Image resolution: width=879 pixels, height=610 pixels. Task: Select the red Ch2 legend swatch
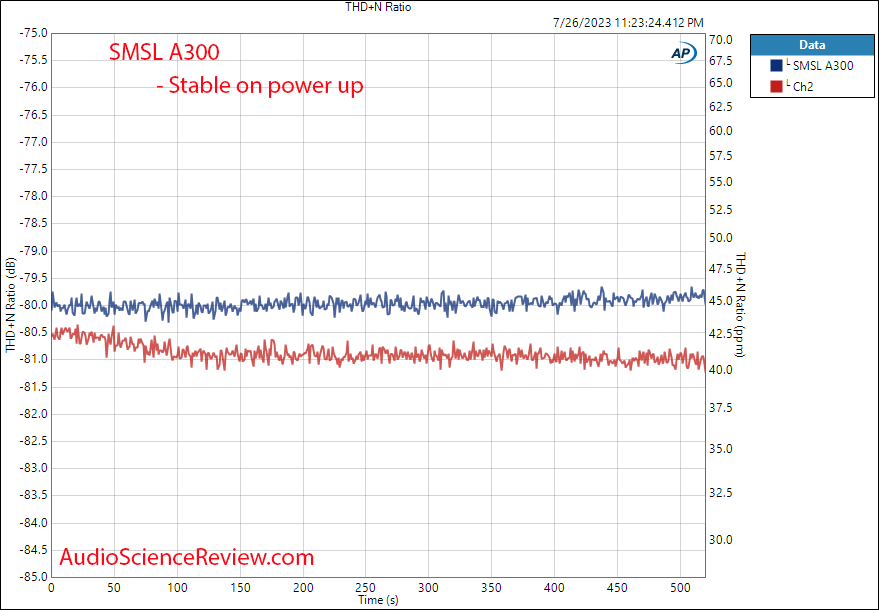(x=776, y=86)
